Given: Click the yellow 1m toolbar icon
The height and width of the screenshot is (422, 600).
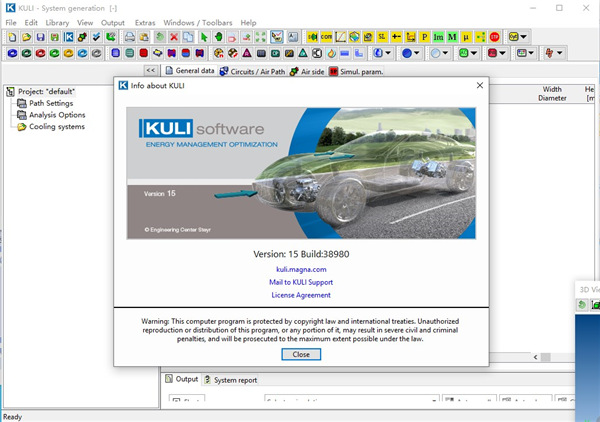Looking at the screenshot, I should (438, 37).
